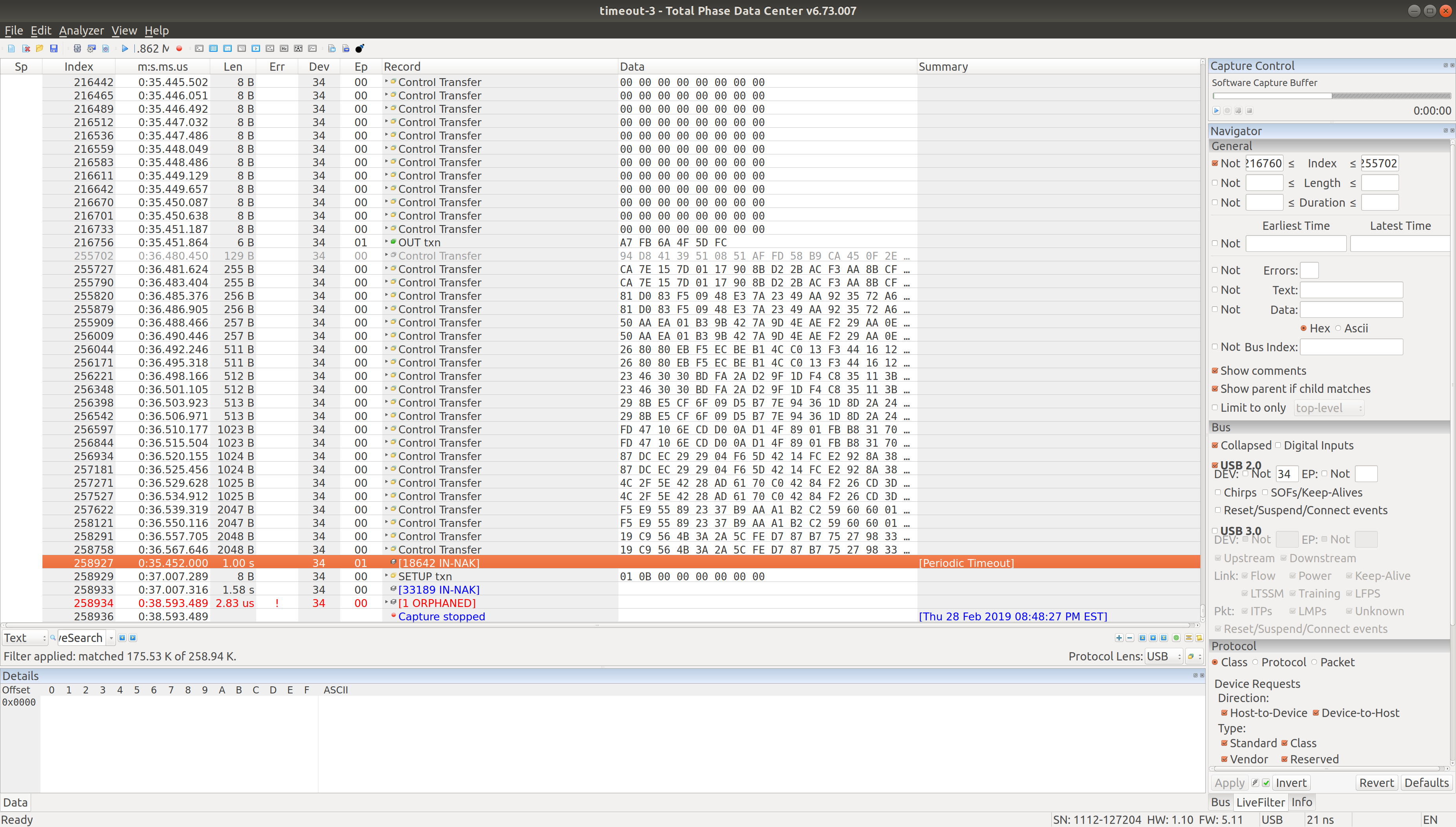This screenshot has width=1456, height=827.
Task: Open the Protocol Lens USB dropdown
Action: [x=1163, y=656]
